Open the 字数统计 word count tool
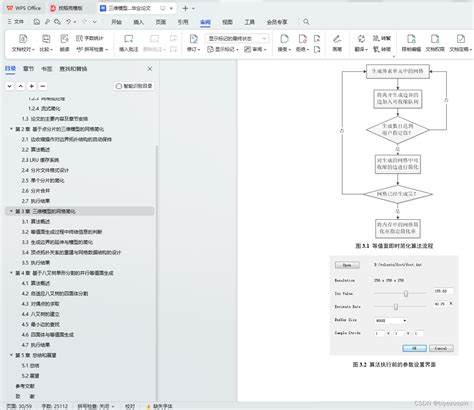This screenshot has width=474, height=410. [90, 38]
